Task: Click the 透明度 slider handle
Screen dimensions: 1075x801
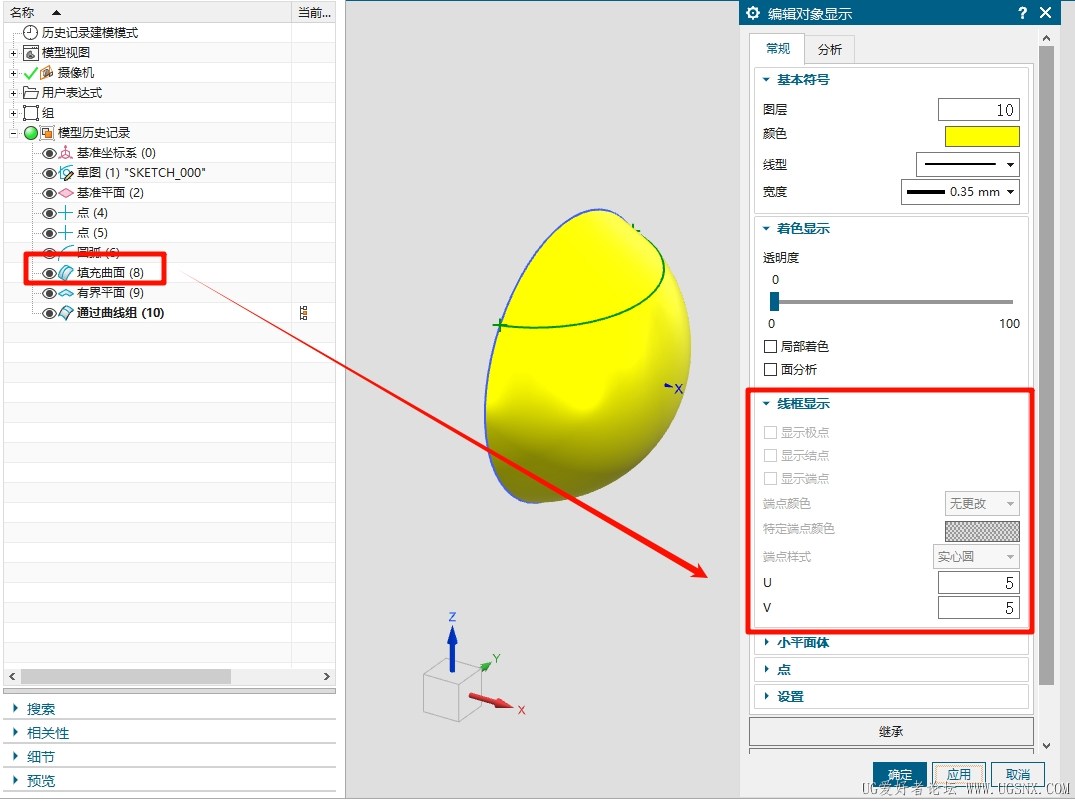Action: click(774, 301)
